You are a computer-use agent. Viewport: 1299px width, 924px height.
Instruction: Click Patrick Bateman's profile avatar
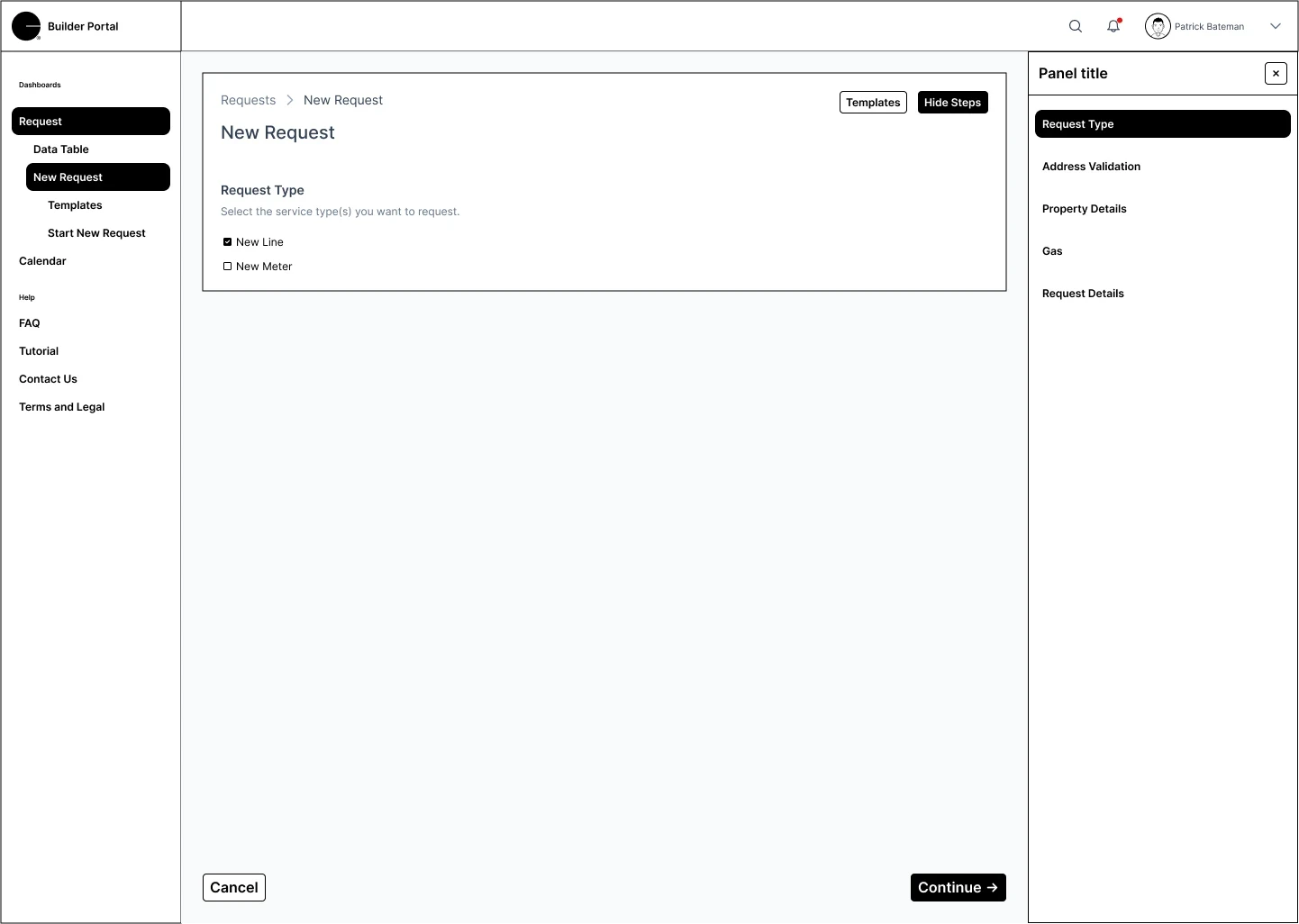pos(1158,26)
